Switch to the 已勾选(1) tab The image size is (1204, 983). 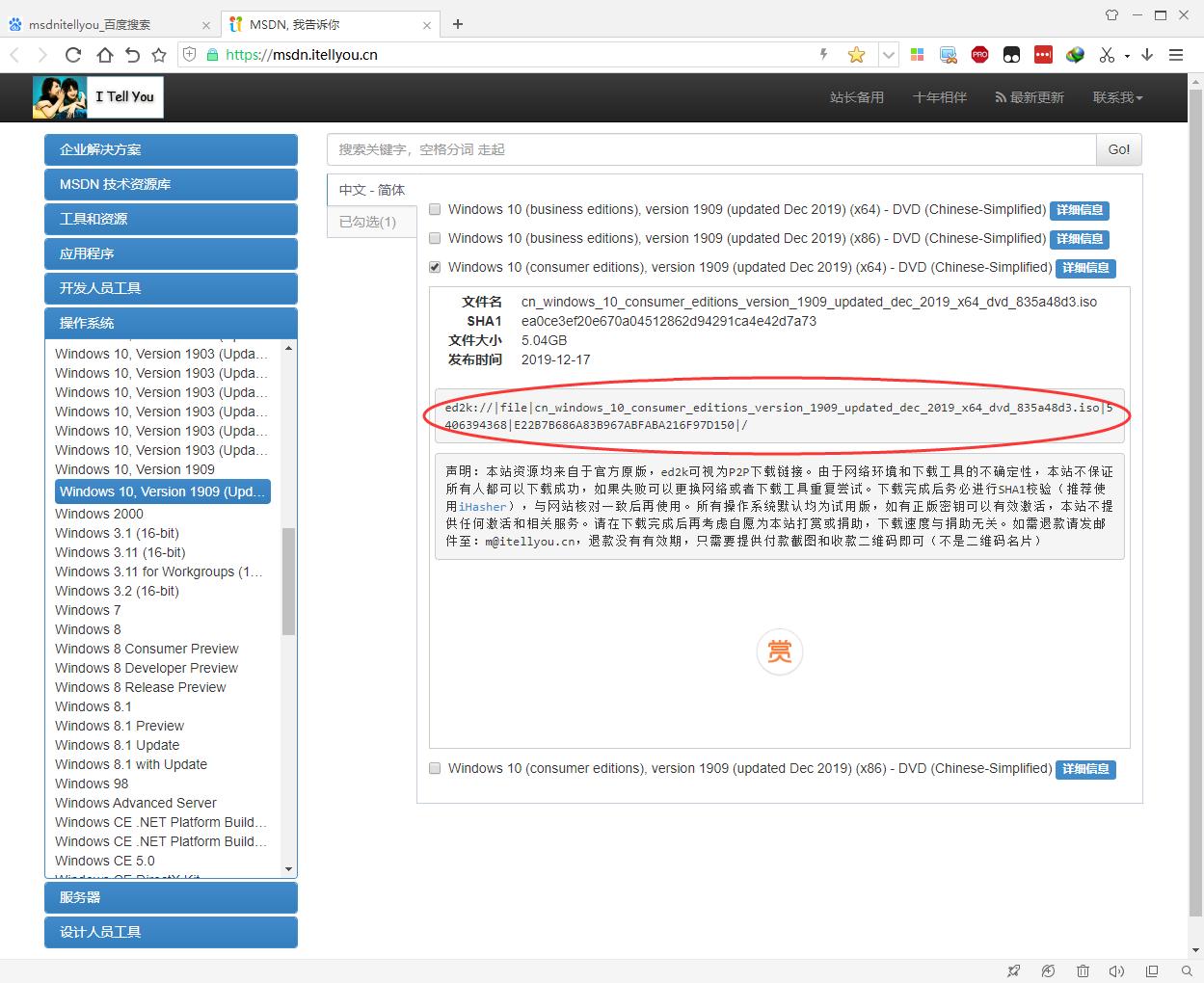click(x=371, y=222)
